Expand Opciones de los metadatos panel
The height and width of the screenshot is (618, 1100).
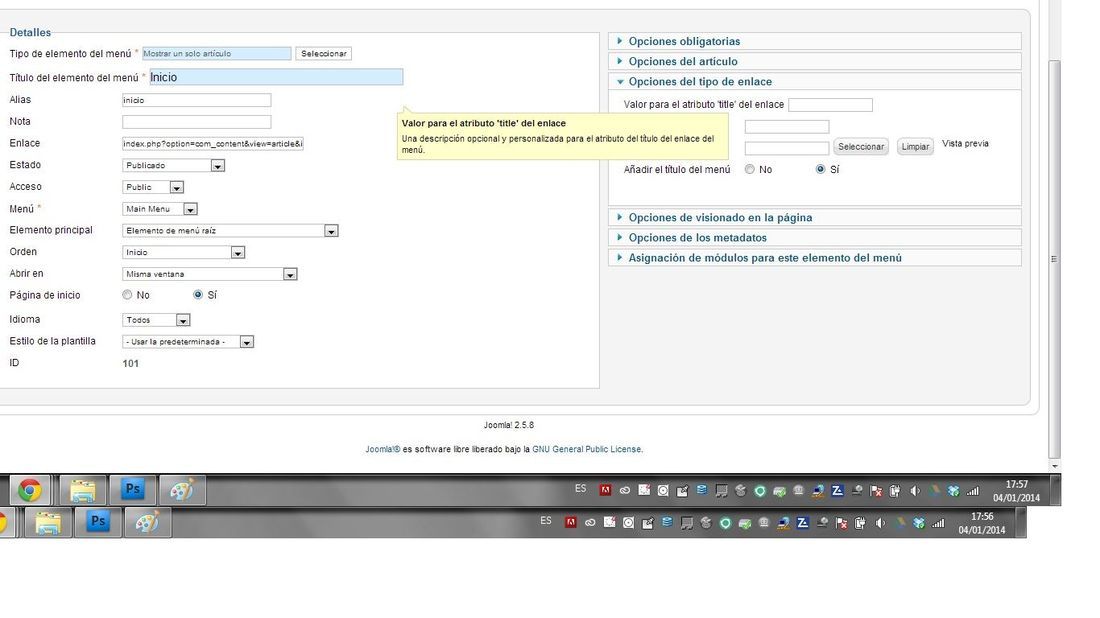coord(814,238)
